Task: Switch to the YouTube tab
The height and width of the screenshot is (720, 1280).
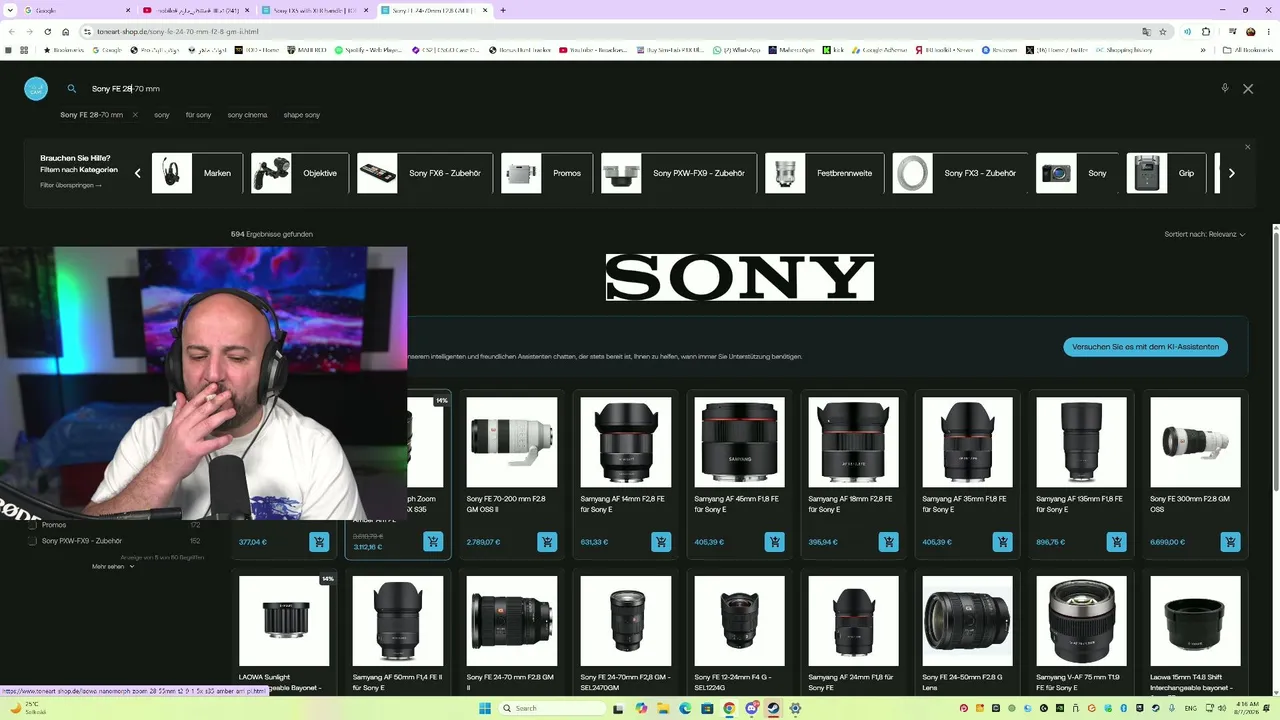Action: pyautogui.click(x=195, y=10)
